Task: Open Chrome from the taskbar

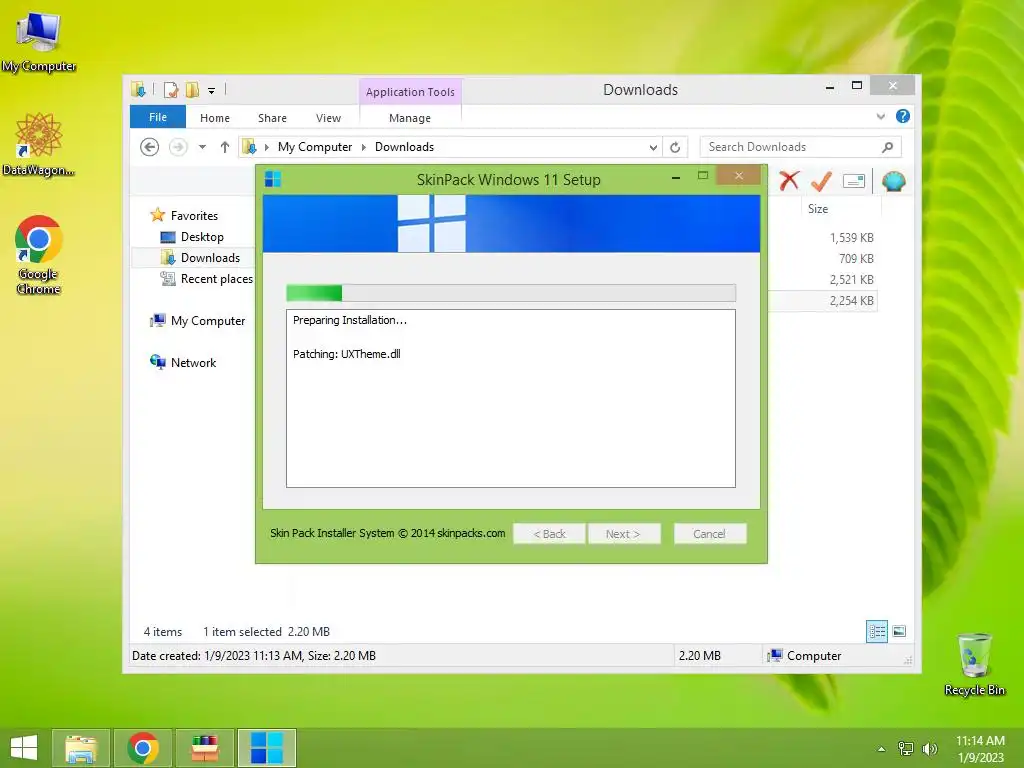Action: point(143,748)
